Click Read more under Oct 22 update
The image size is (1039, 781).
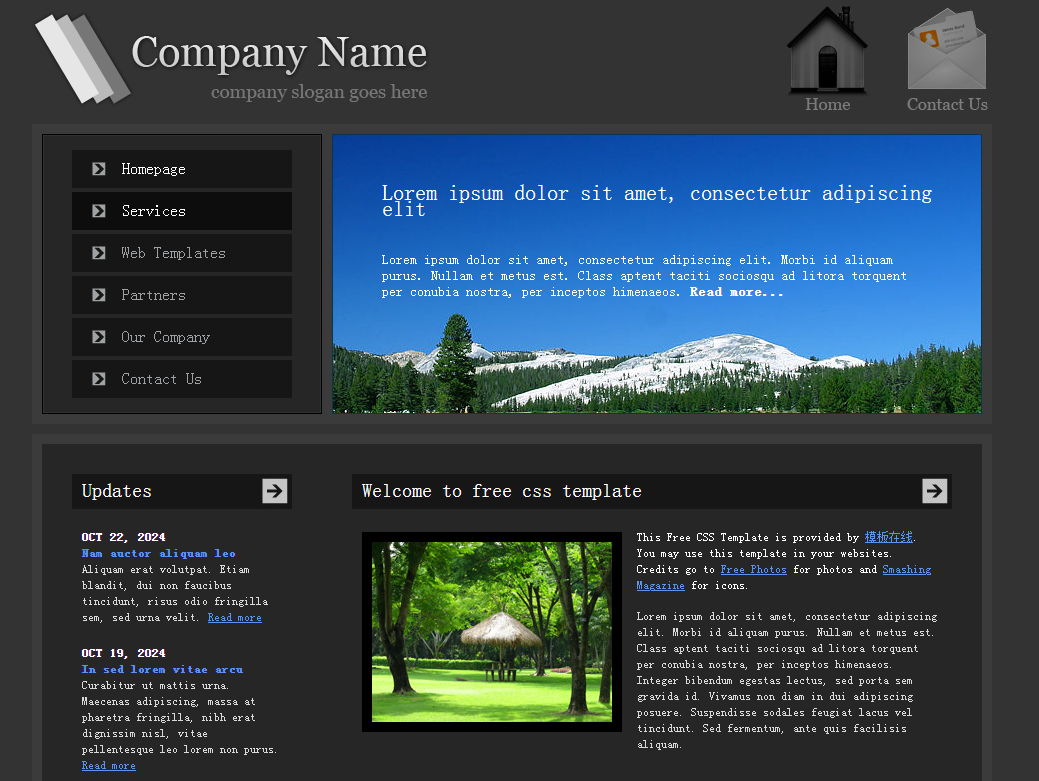(x=234, y=618)
